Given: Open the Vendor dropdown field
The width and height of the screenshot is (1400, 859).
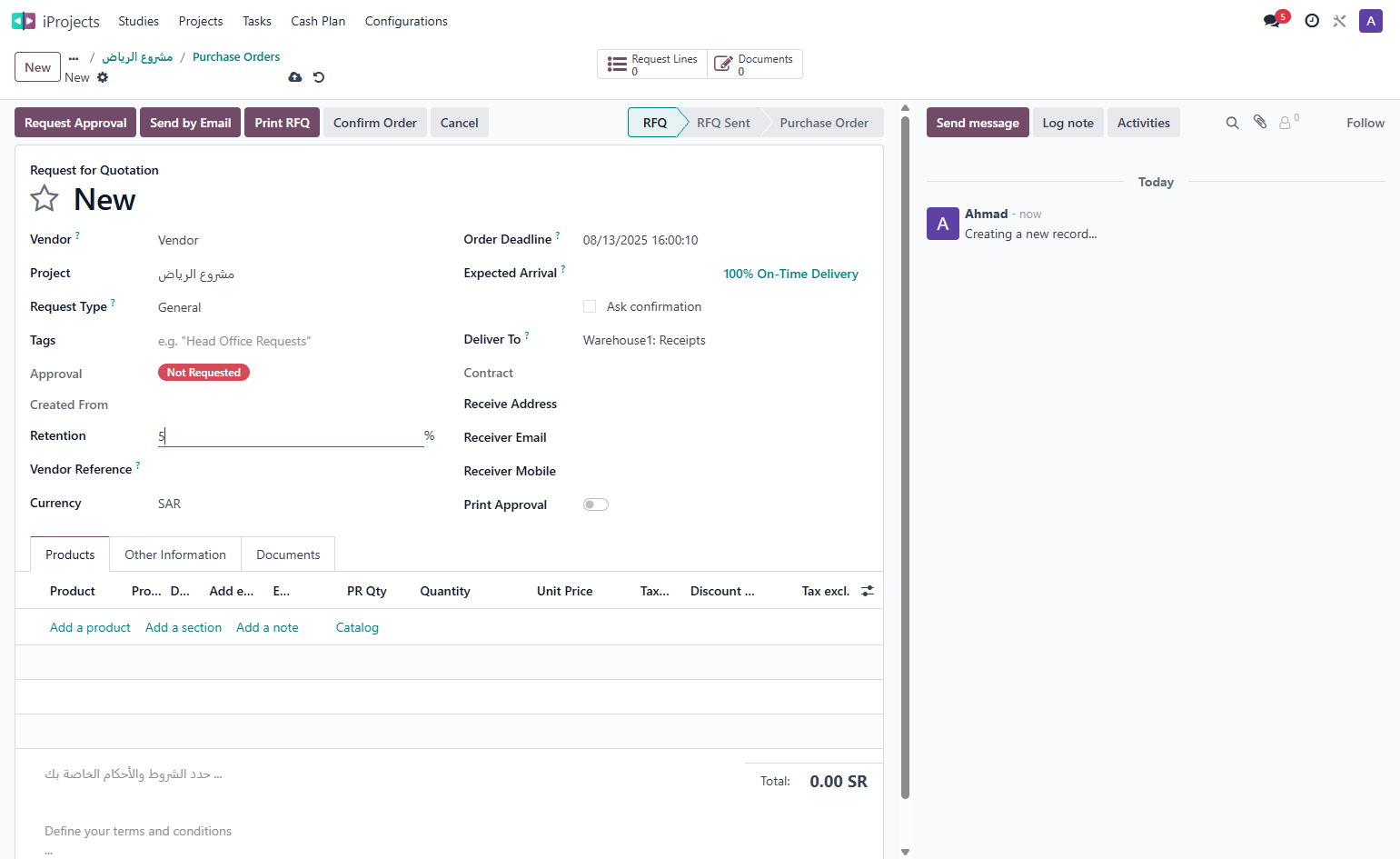Looking at the screenshot, I should tap(296, 240).
